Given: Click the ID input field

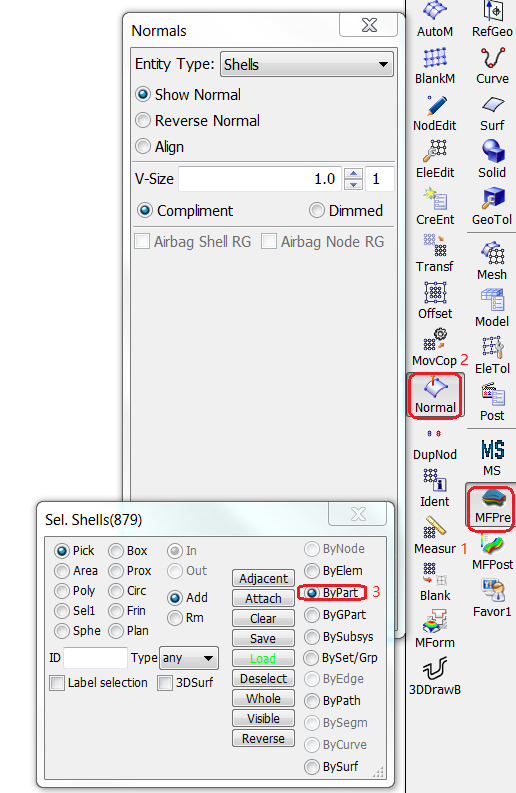Looking at the screenshot, I should click(95, 658).
